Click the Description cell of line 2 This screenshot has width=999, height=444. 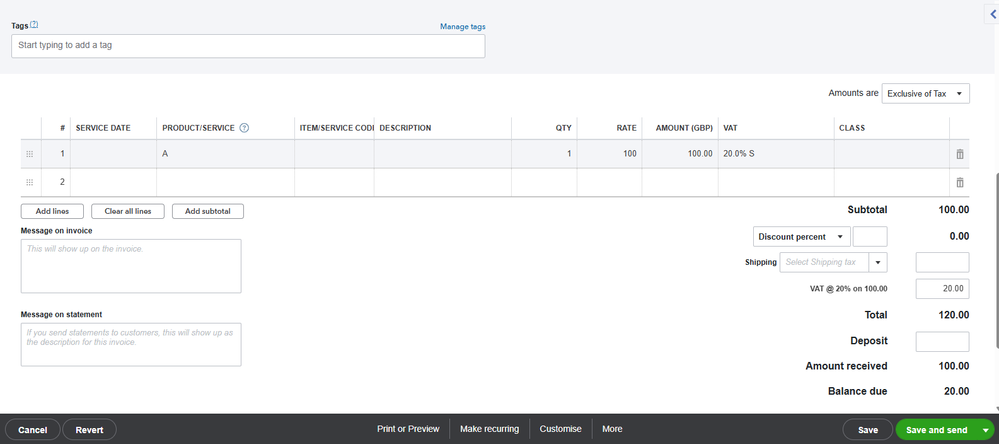tap(443, 182)
